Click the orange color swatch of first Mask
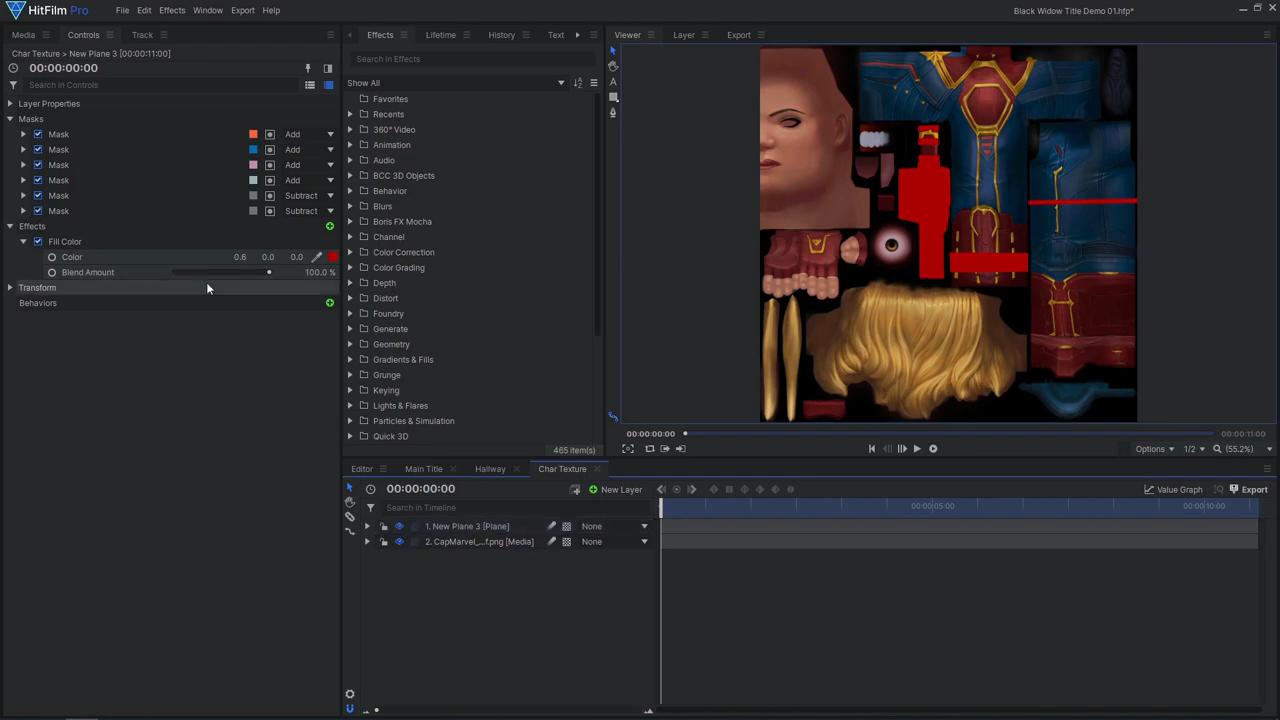Screen dimensions: 1280x720 tap(253, 134)
